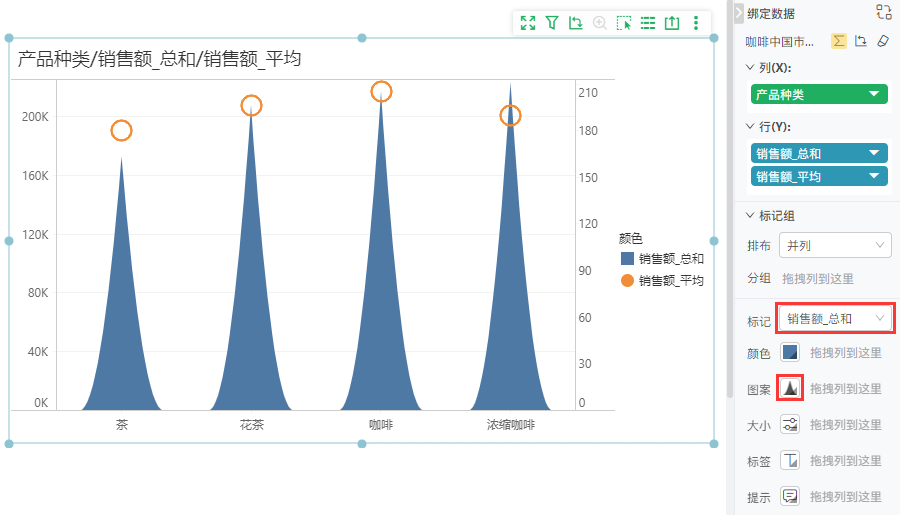This screenshot has height=515, width=900.
Task: Open the 标记 销售额_总和 selector
Action: (835, 318)
